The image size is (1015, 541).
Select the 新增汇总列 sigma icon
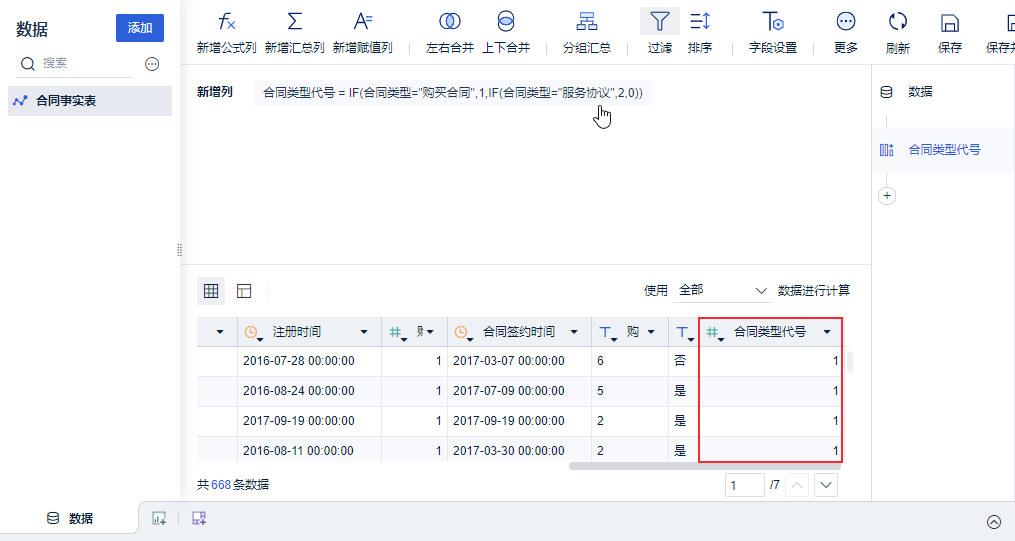point(295,22)
